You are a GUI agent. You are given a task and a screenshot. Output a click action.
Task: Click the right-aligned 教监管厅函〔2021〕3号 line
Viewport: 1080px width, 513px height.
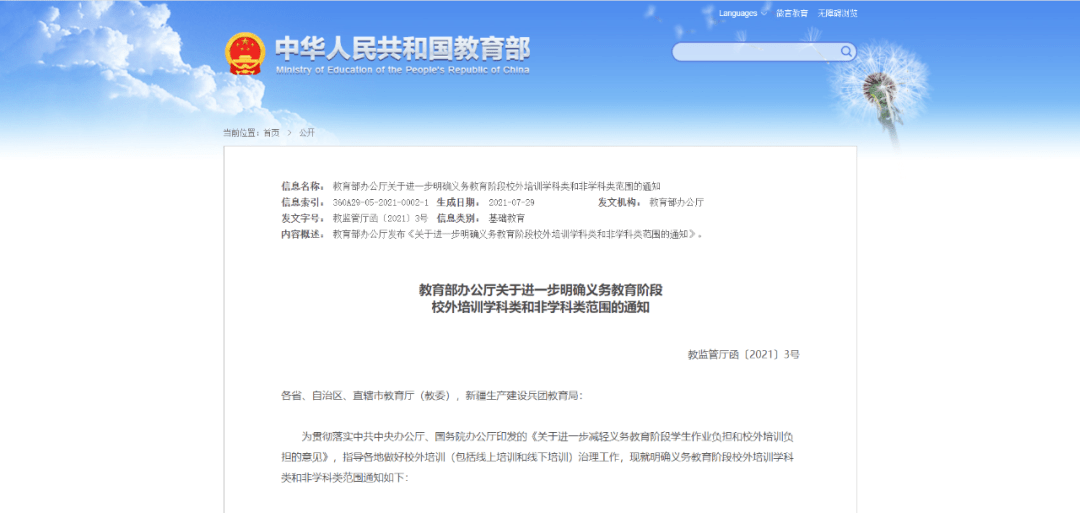743,355
